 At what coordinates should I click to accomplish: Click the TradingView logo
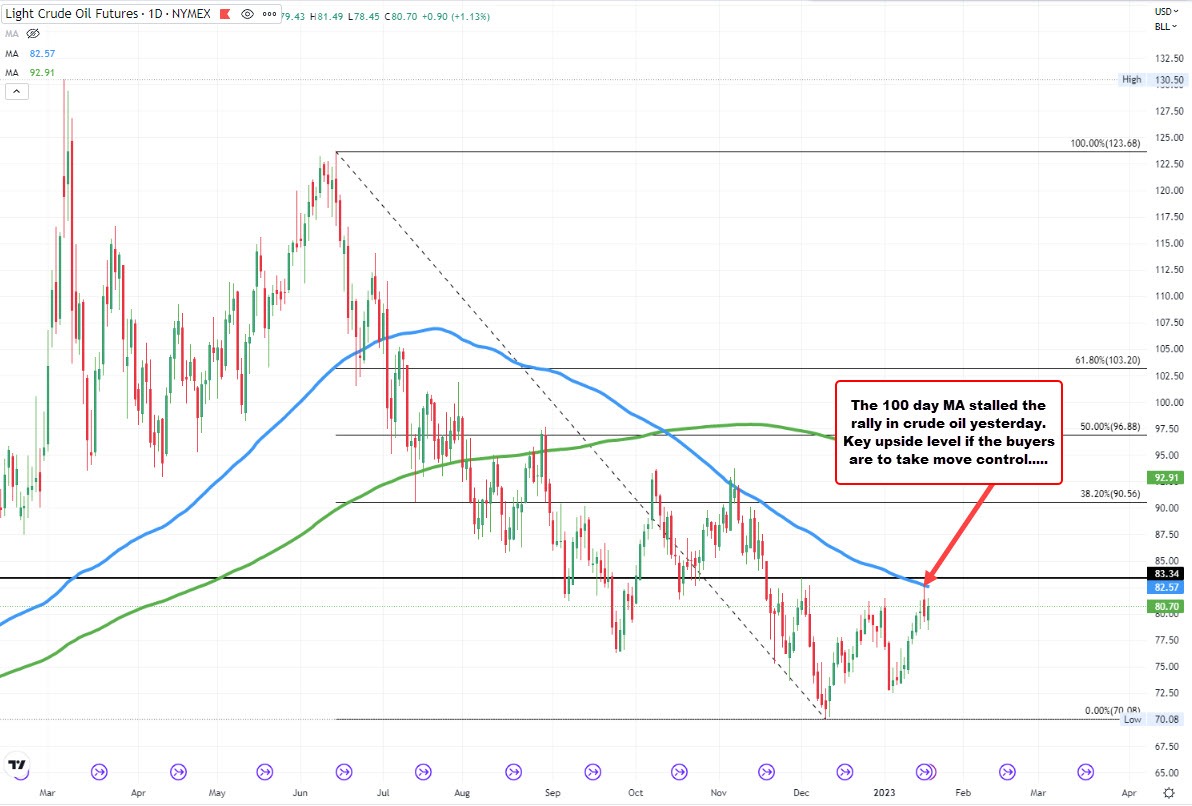click(17, 765)
